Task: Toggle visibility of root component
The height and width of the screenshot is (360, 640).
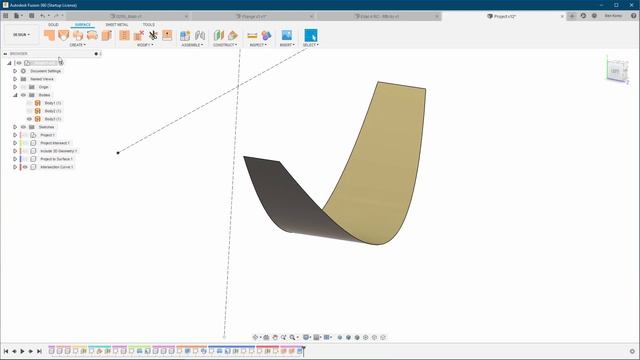Action: coord(19,63)
